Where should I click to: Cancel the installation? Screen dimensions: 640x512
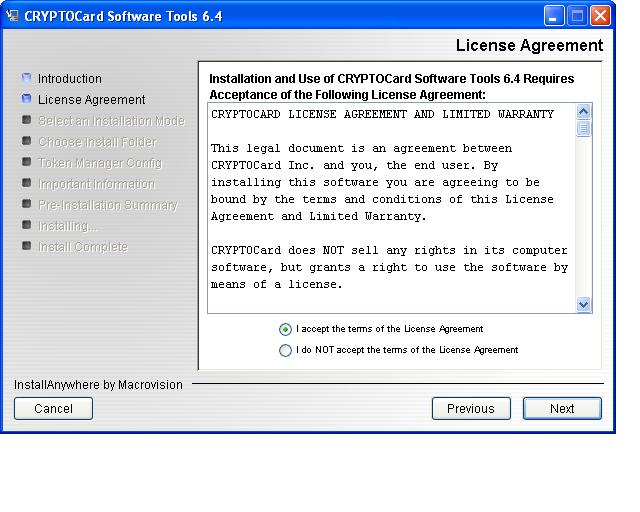coord(53,408)
